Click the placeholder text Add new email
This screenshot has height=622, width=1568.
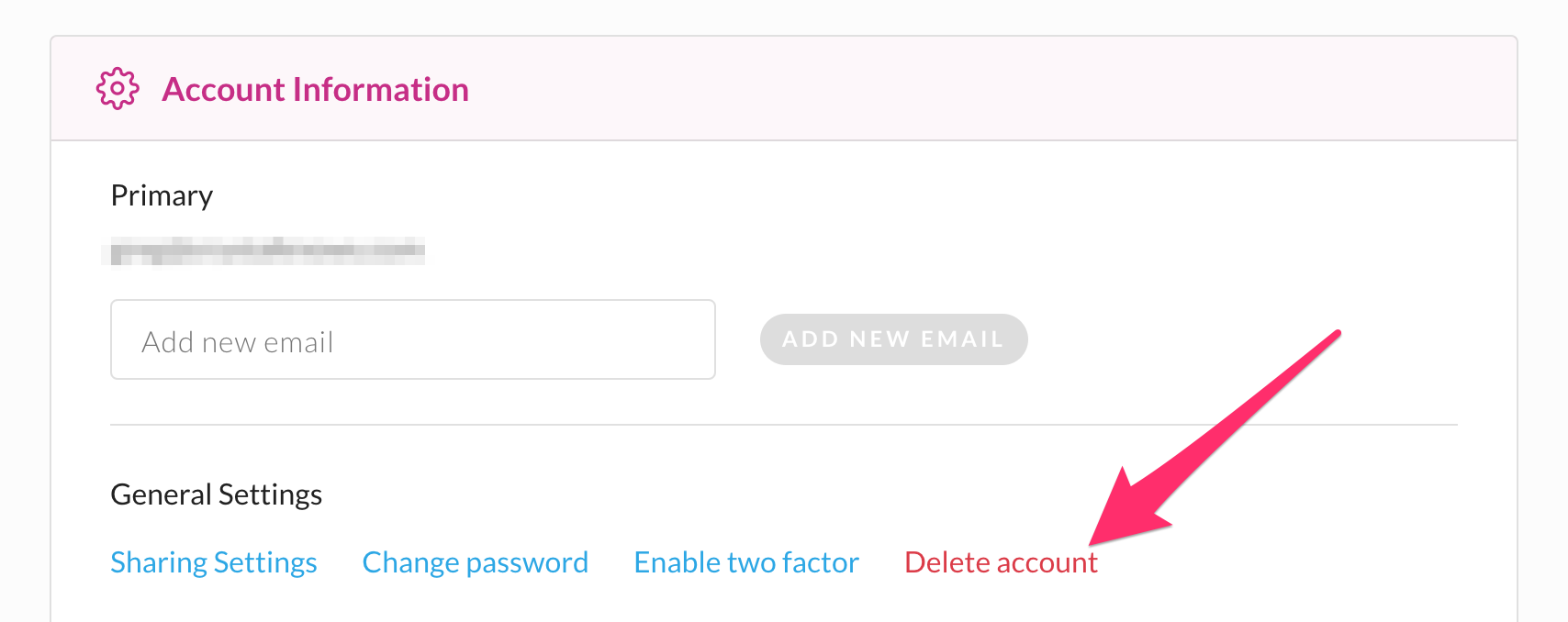[x=238, y=342]
